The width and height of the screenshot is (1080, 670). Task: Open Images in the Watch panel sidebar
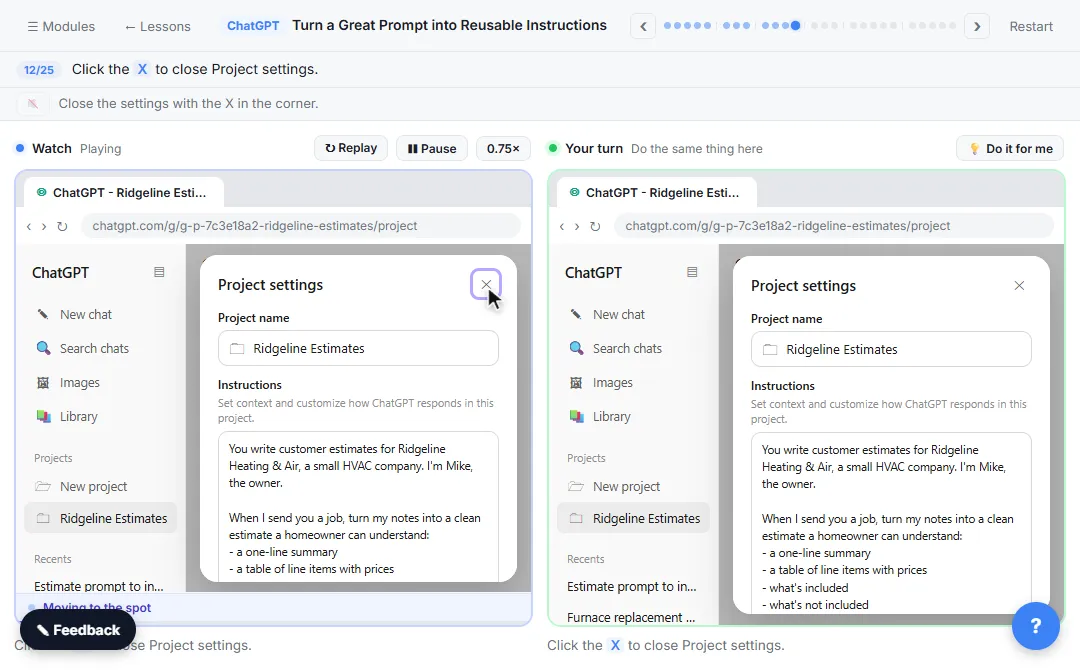(101, 383)
